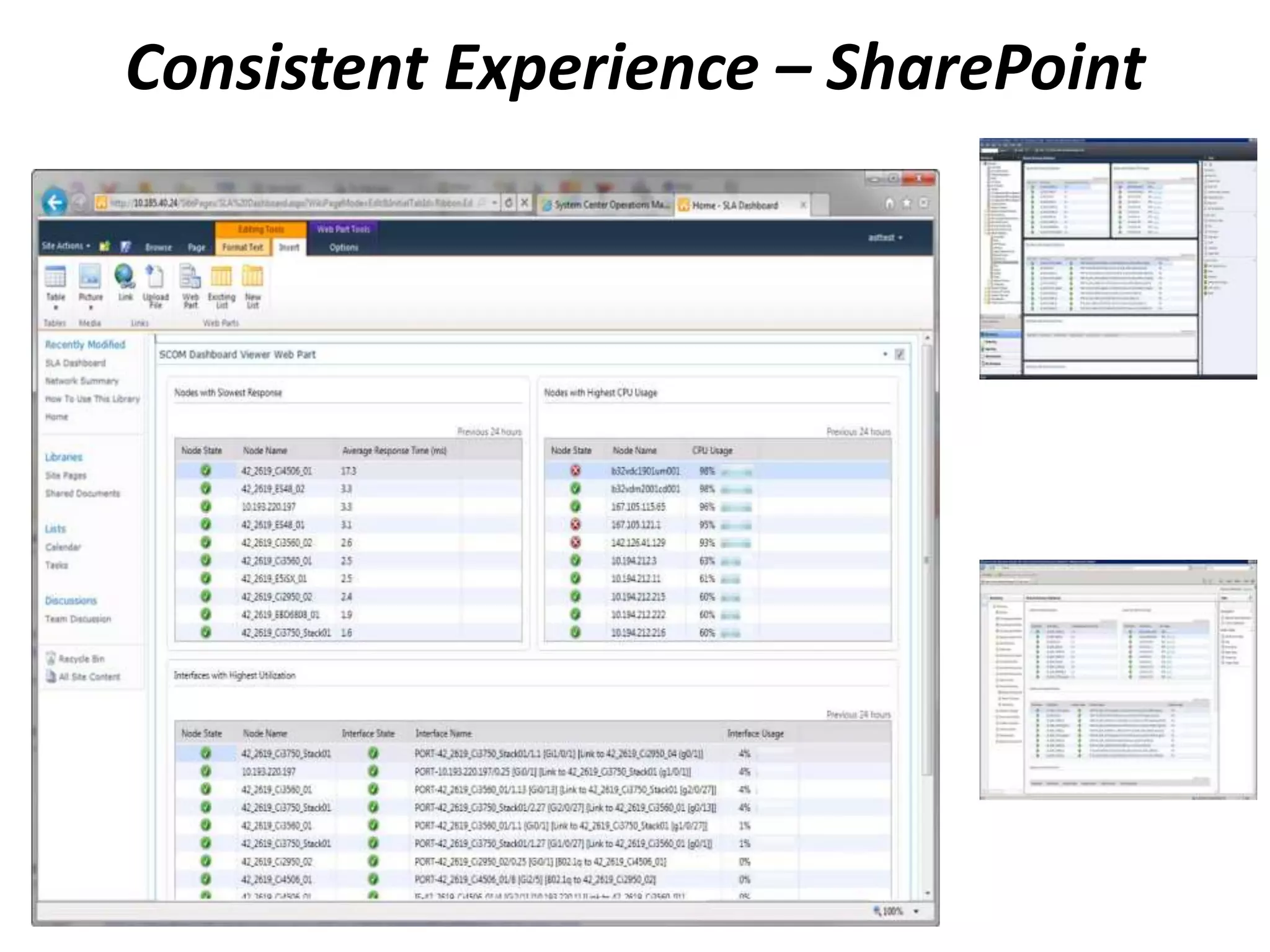The image size is (1270, 952).
Task: Select the Format Text ribbon tab
Action: click(242, 247)
